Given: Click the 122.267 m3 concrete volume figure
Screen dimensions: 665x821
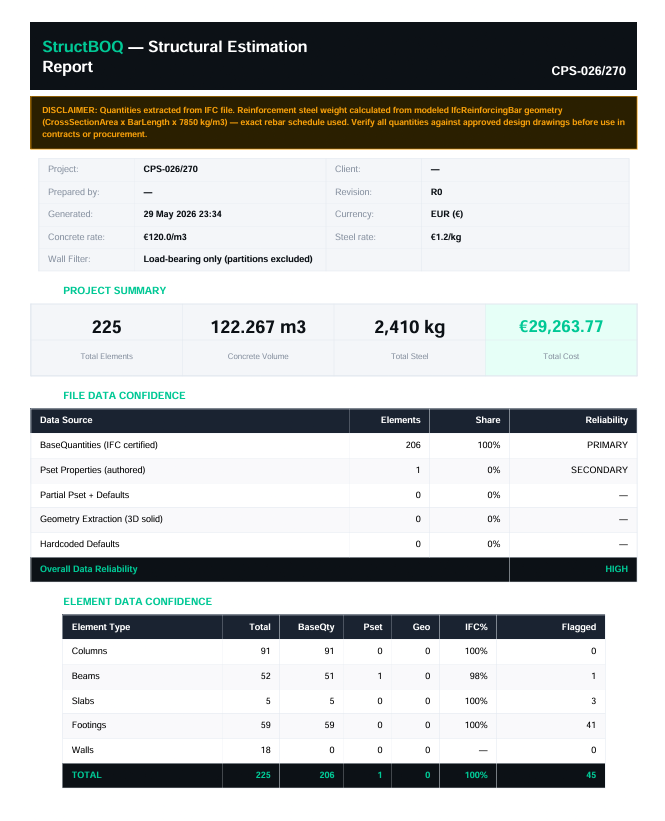Looking at the screenshot, I should (258, 327).
